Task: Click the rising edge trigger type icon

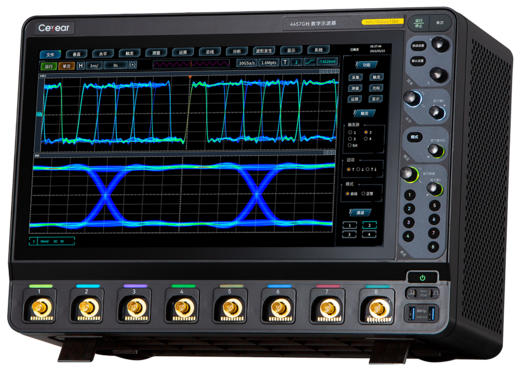Action: coord(309,62)
